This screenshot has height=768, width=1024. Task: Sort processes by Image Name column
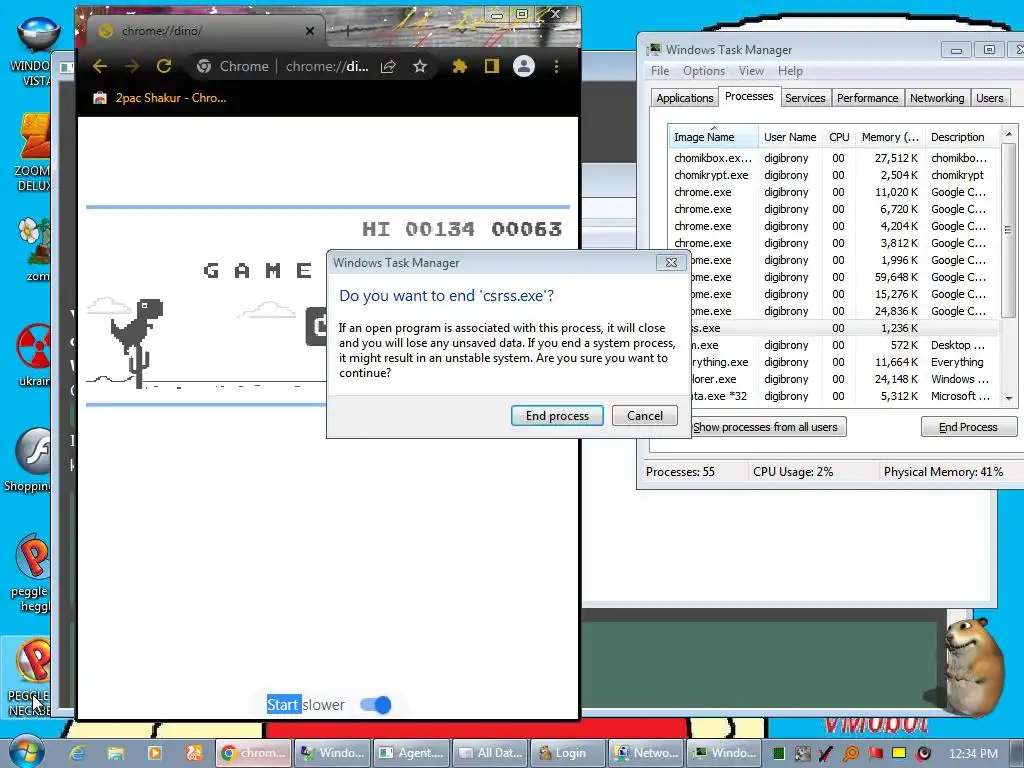[x=713, y=137]
